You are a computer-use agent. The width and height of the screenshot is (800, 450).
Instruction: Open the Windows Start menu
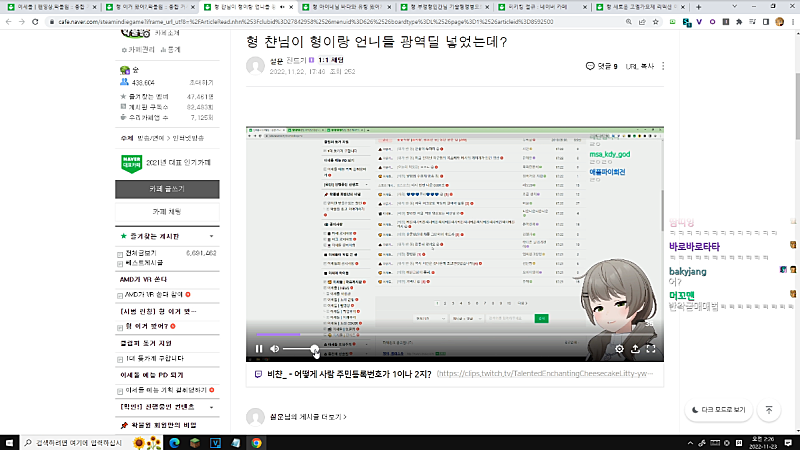pos(9,443)
